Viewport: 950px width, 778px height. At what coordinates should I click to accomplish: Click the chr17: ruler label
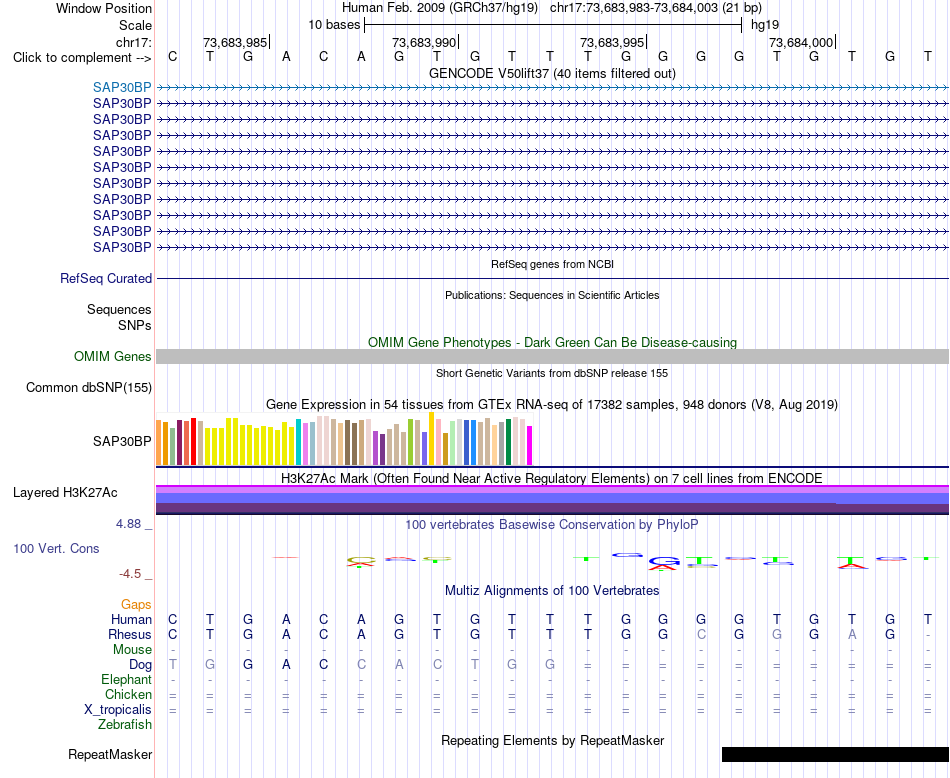tap(134, 42)
